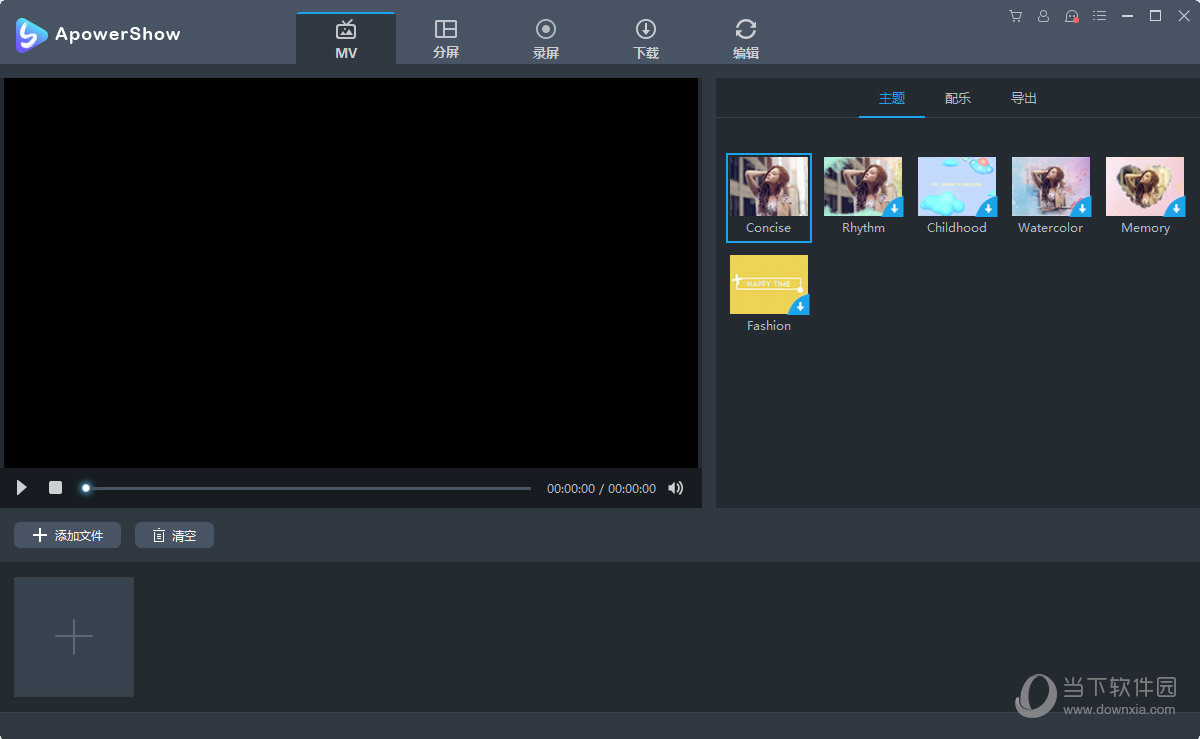Open the support chat icon
This screenshot has height=739, width=1200.
tap(1072, 16)
